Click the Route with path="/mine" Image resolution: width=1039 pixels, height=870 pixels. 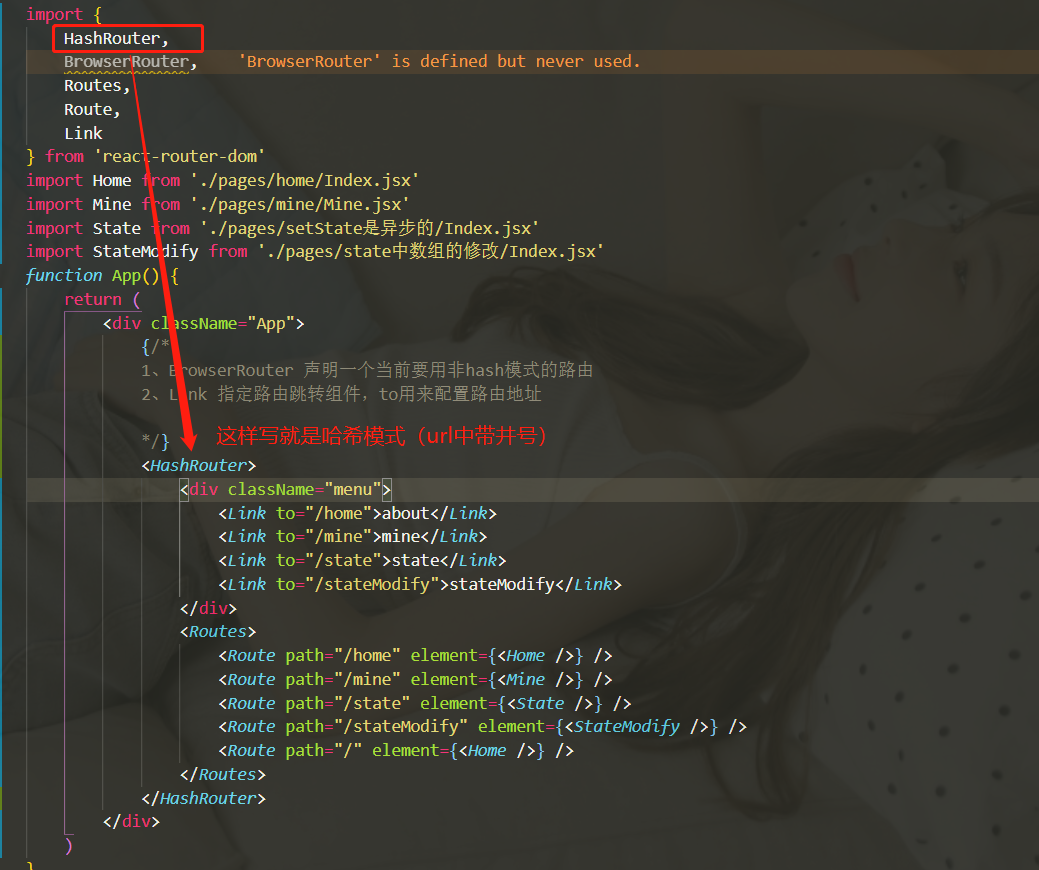pyautogui.click(x=415, y=680)
